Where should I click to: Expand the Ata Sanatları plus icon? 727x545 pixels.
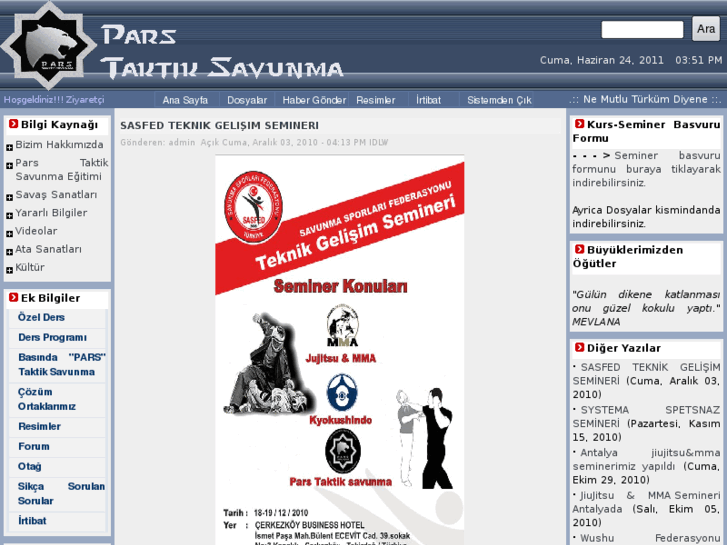click(x=9, y=252)
